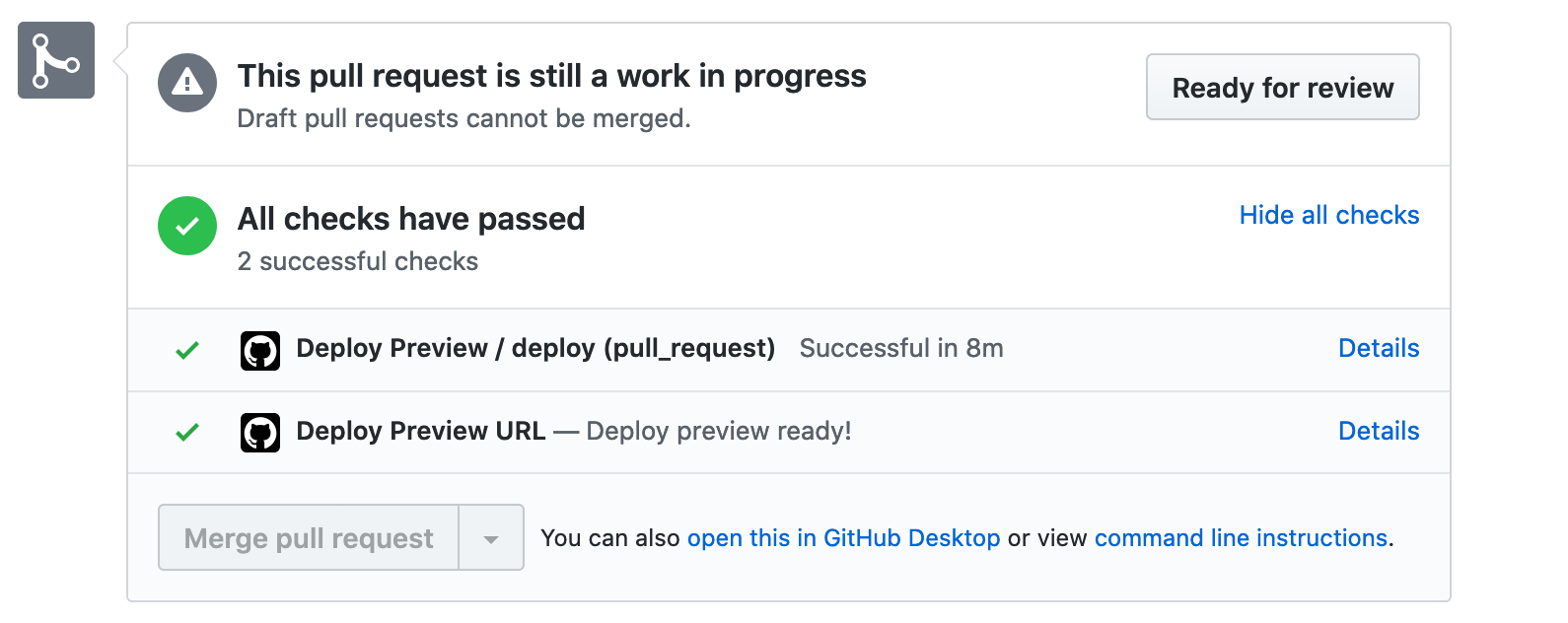The image size is (1568, 623).
Task: Open Details for Deploy Preview URL check
Action: 1378,431
